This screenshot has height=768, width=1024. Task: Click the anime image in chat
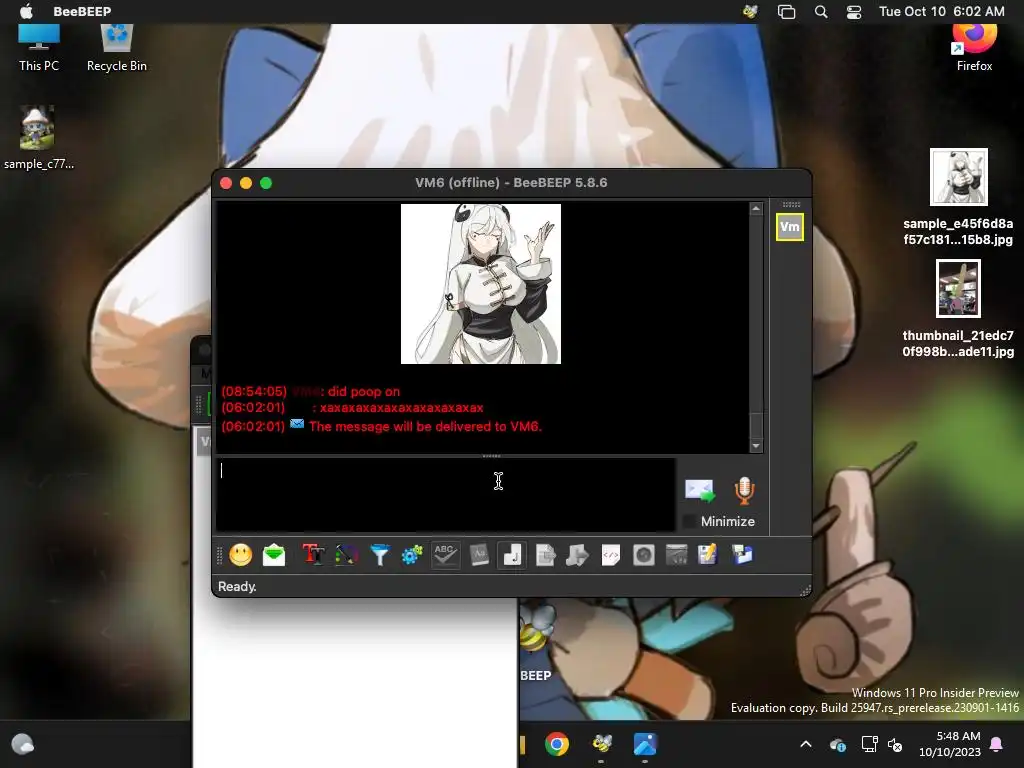pyautogui.click(x=481, y=284)
